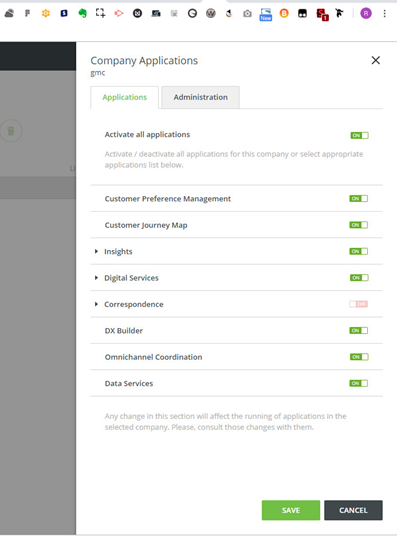Click the 'Any change in this section' warning note
This screenshot has height=537, width=397.
[226, 422]
